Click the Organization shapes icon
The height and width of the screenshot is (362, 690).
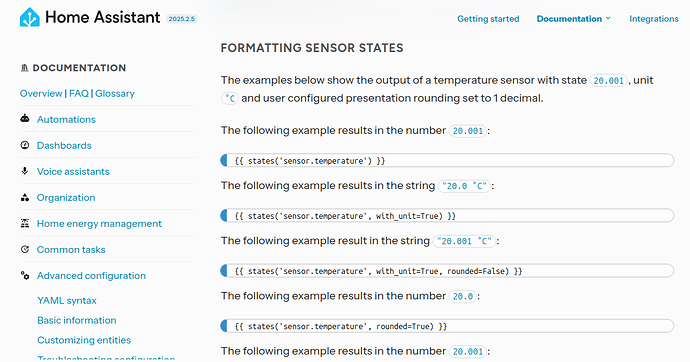(25, 197)
